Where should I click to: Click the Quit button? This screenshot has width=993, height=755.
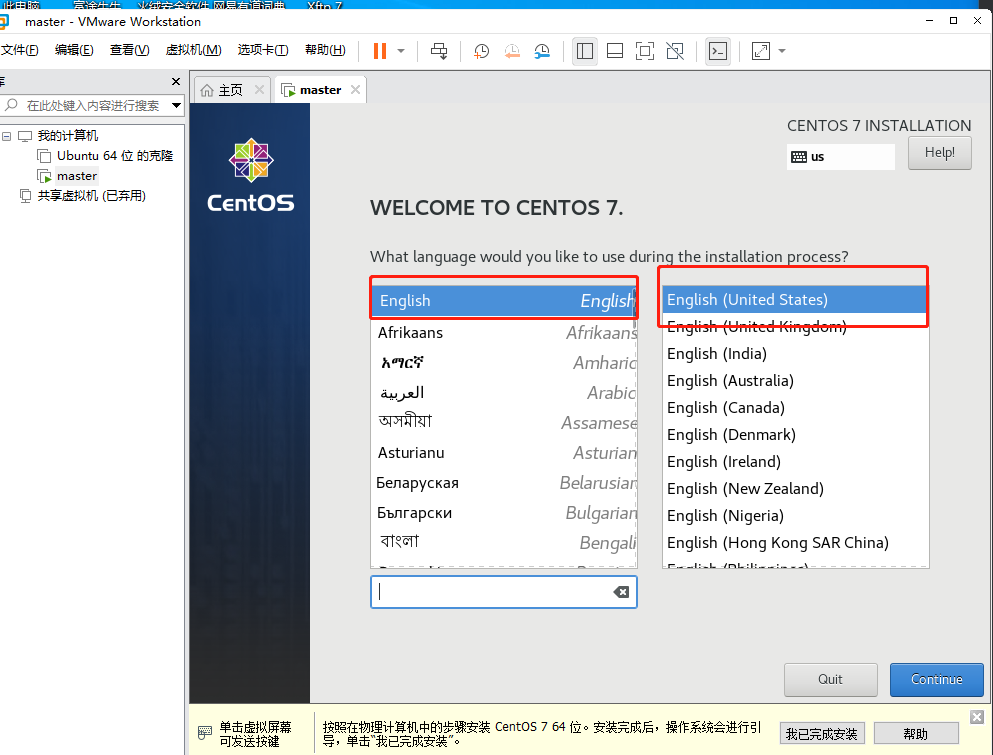pos(830,680)
